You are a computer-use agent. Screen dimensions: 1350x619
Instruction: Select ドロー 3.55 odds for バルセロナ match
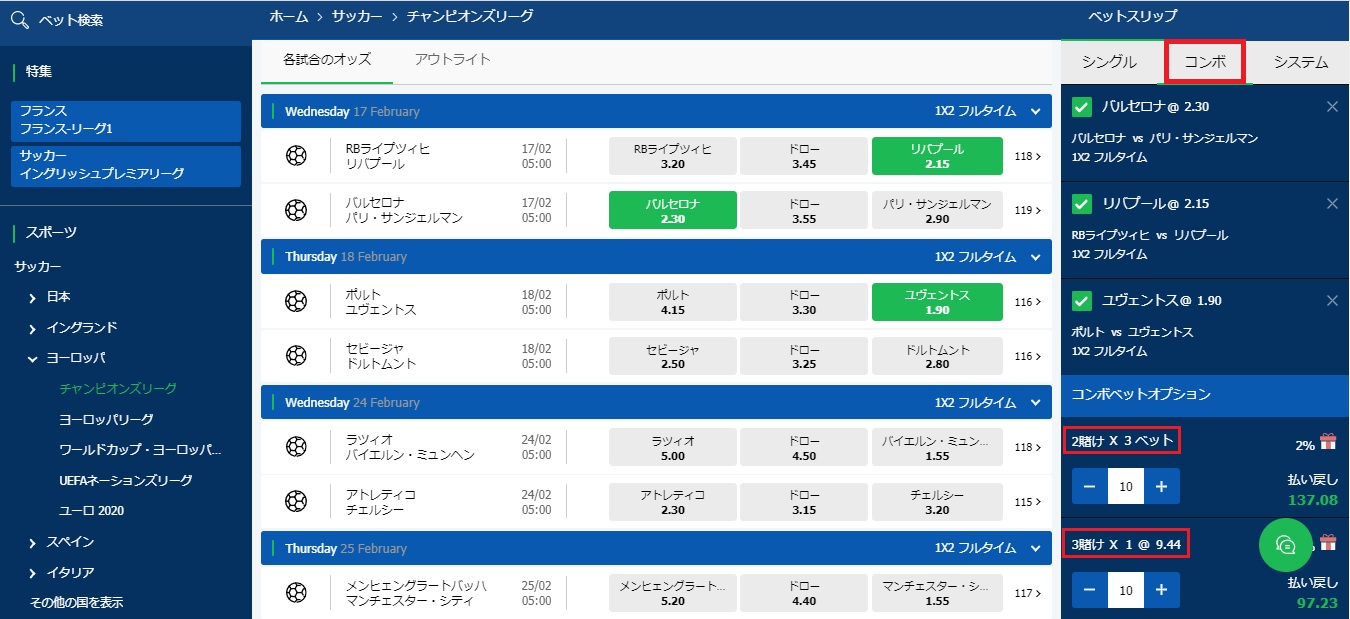click(803, 211)
